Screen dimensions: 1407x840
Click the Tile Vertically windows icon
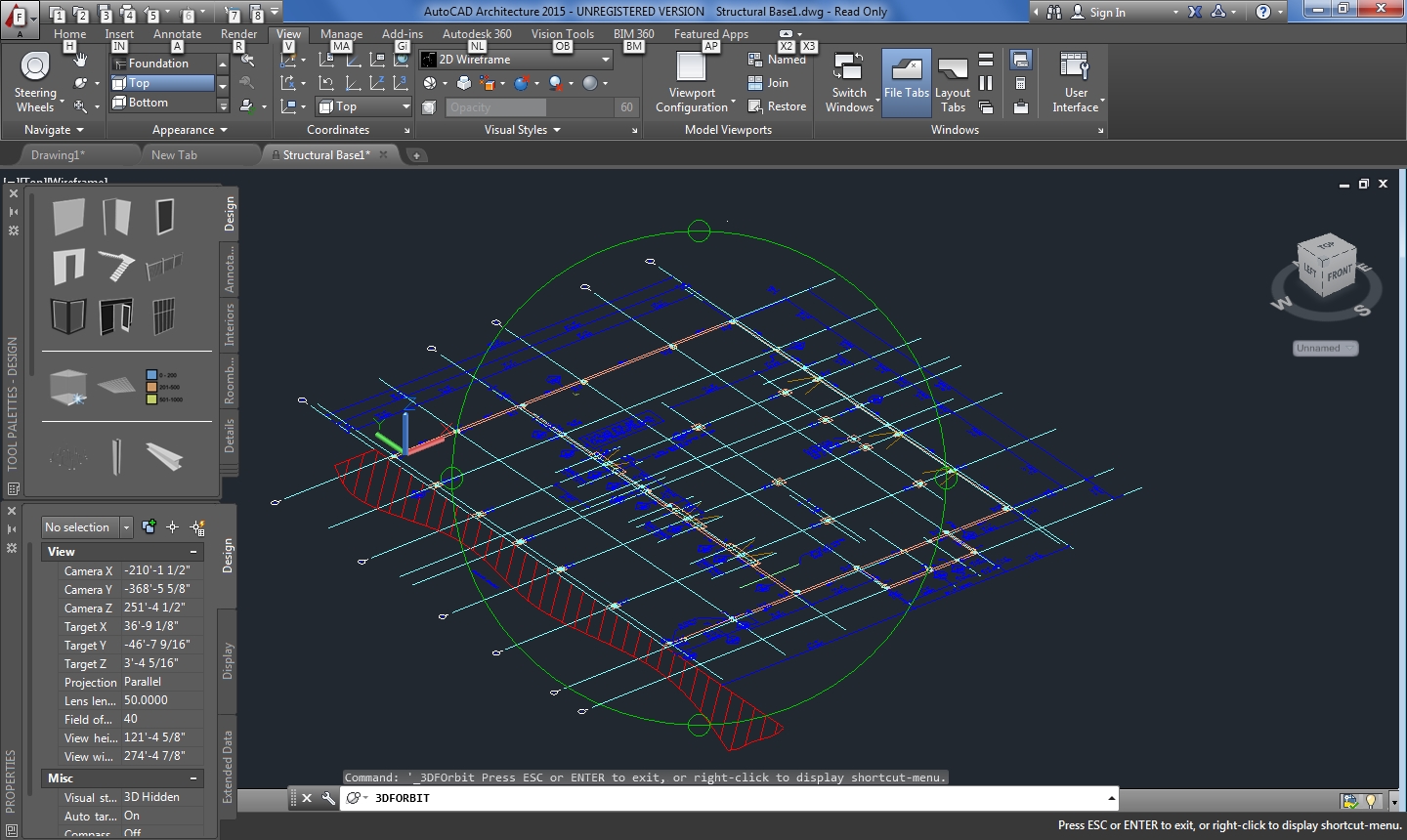coord(986,84)
